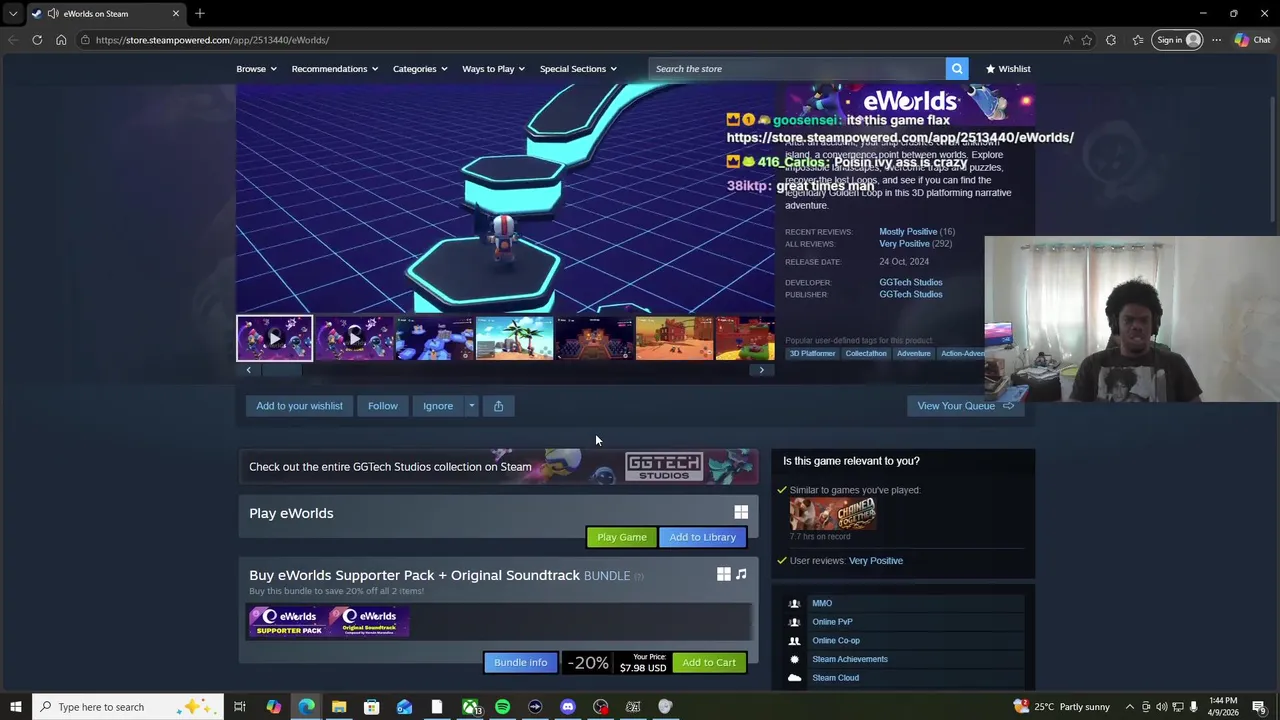Add eWorlds to your wishlist
1280x720 pixels.
point(299,406)
